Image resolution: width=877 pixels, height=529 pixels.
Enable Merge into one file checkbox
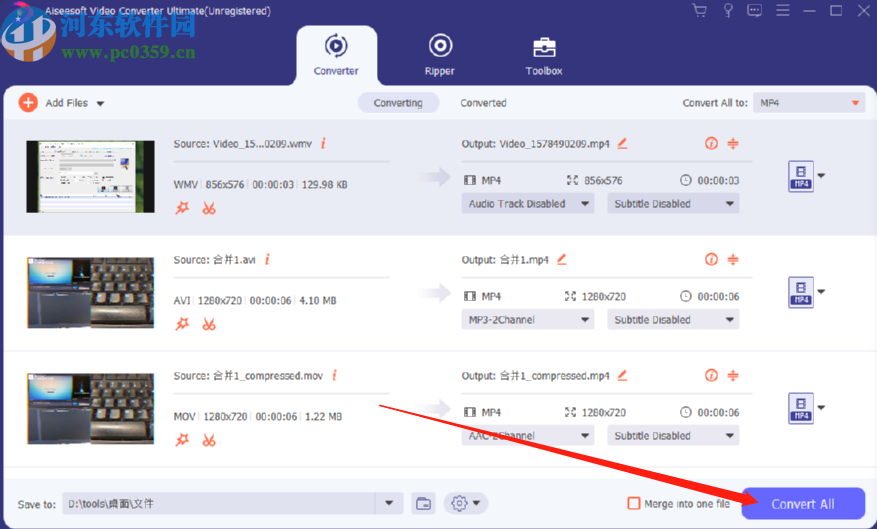[x=634, y=503]
